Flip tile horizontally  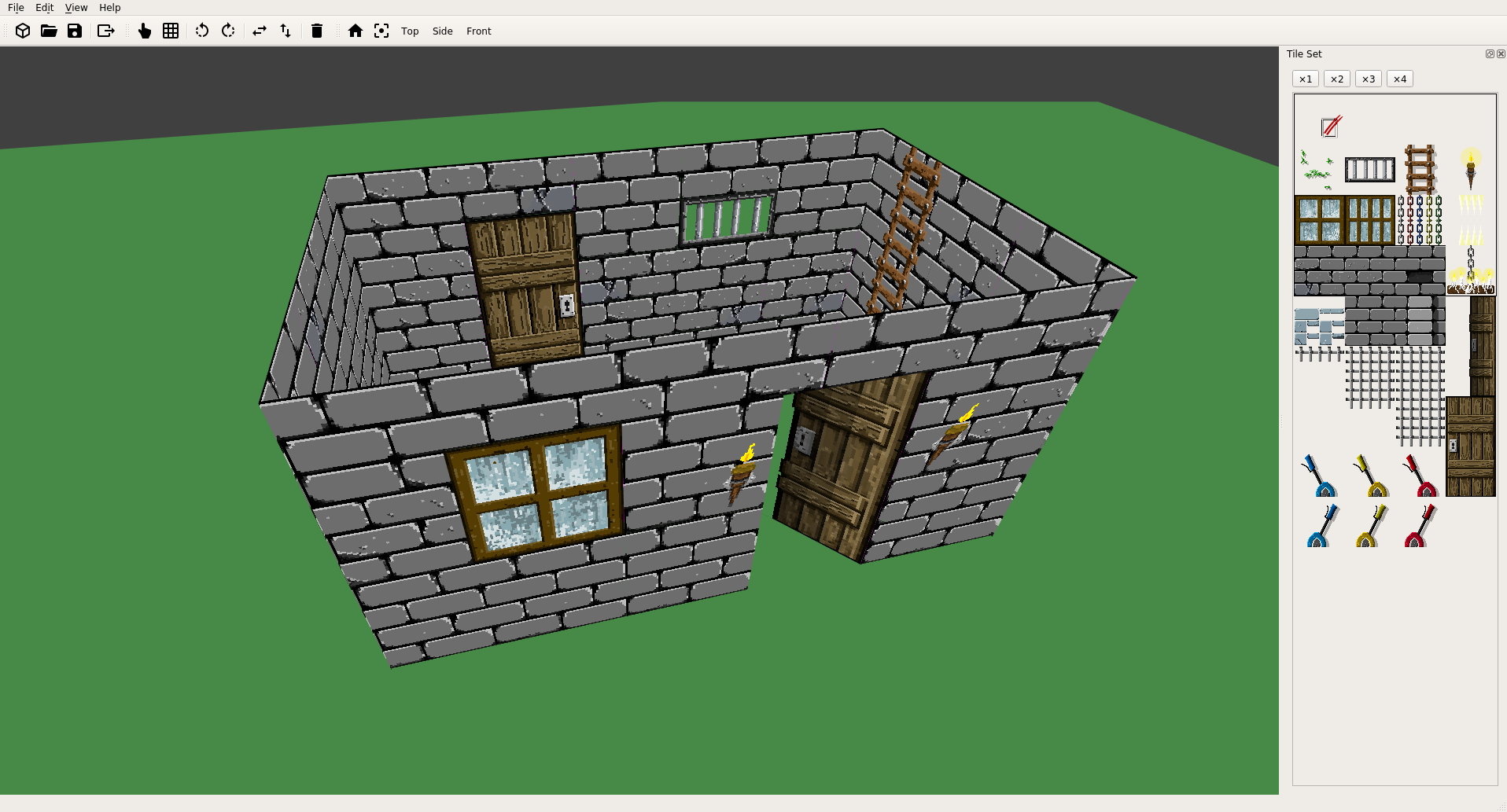tap(260, 31)
